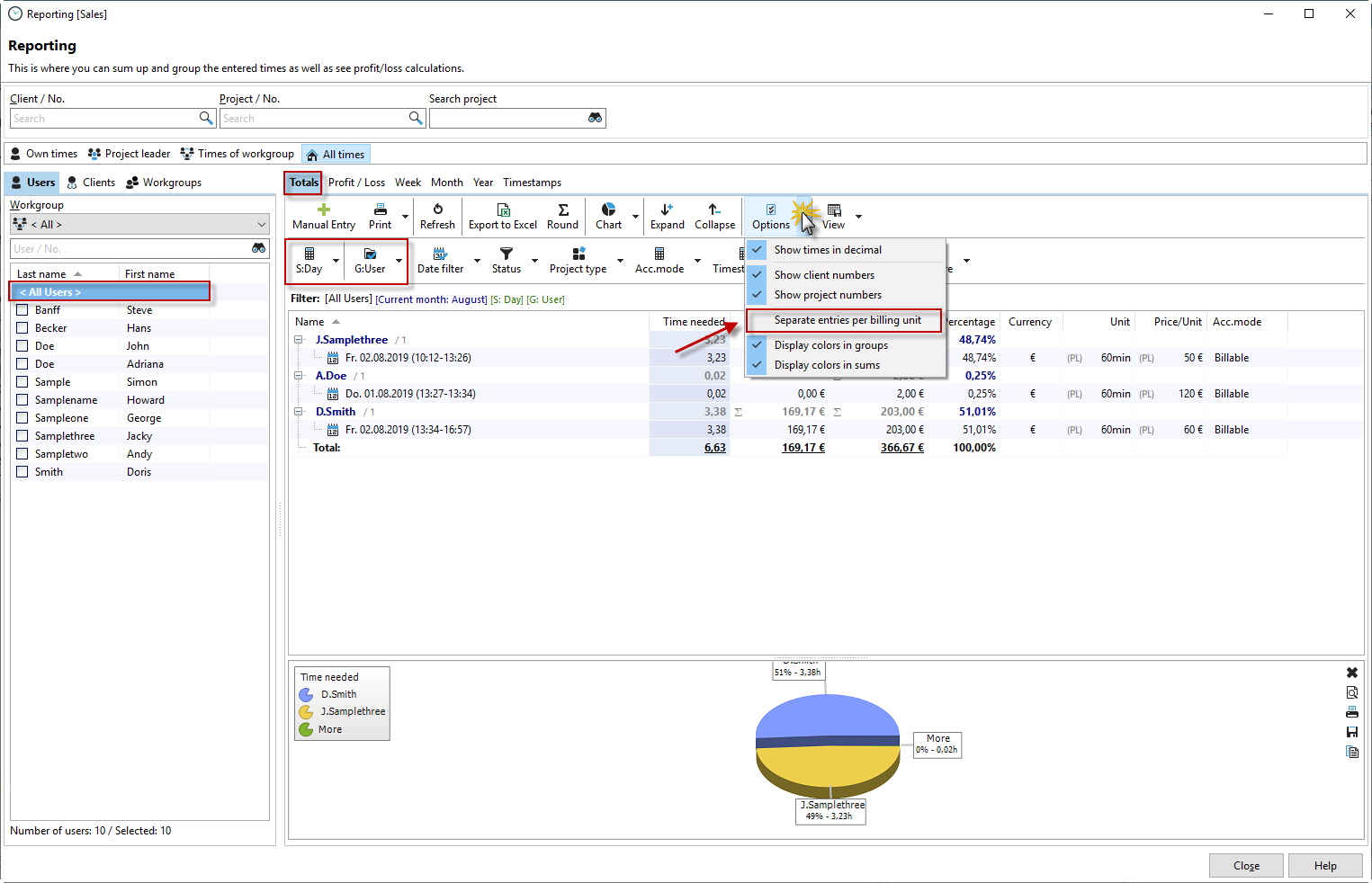The width and height of the screenshot is (1372, 883).
Task: Click the Print toolbar icon
Action: point(381,210)
